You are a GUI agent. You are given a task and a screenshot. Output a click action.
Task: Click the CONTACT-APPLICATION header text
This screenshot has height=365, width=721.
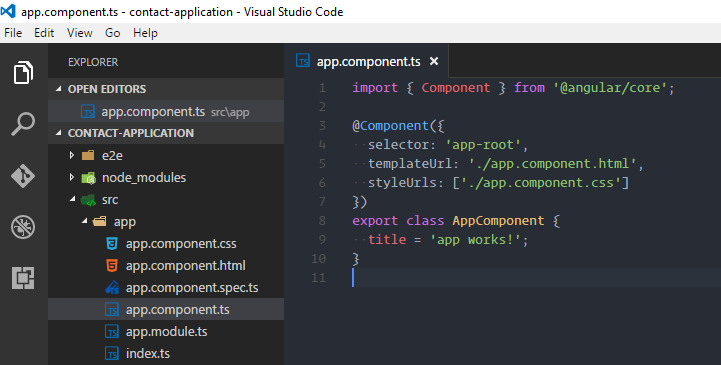(131, 133)
